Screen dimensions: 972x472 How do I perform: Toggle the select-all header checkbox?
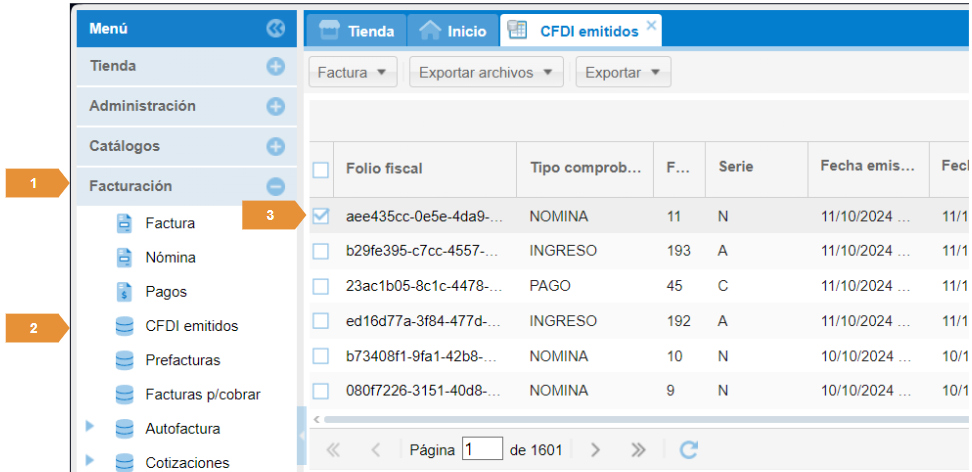click(321, 169)
